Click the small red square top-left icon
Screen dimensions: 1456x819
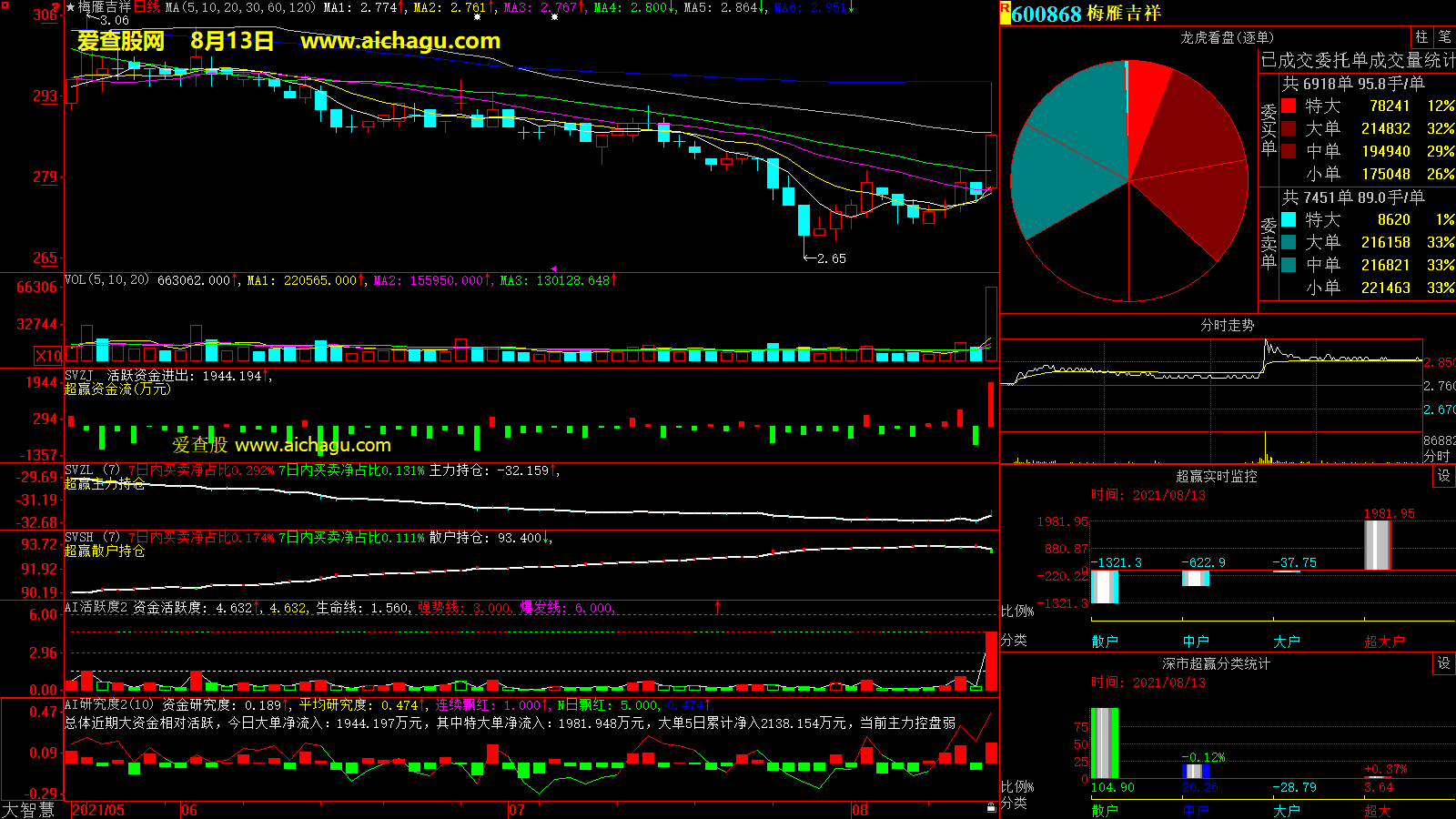coord(5,5)
